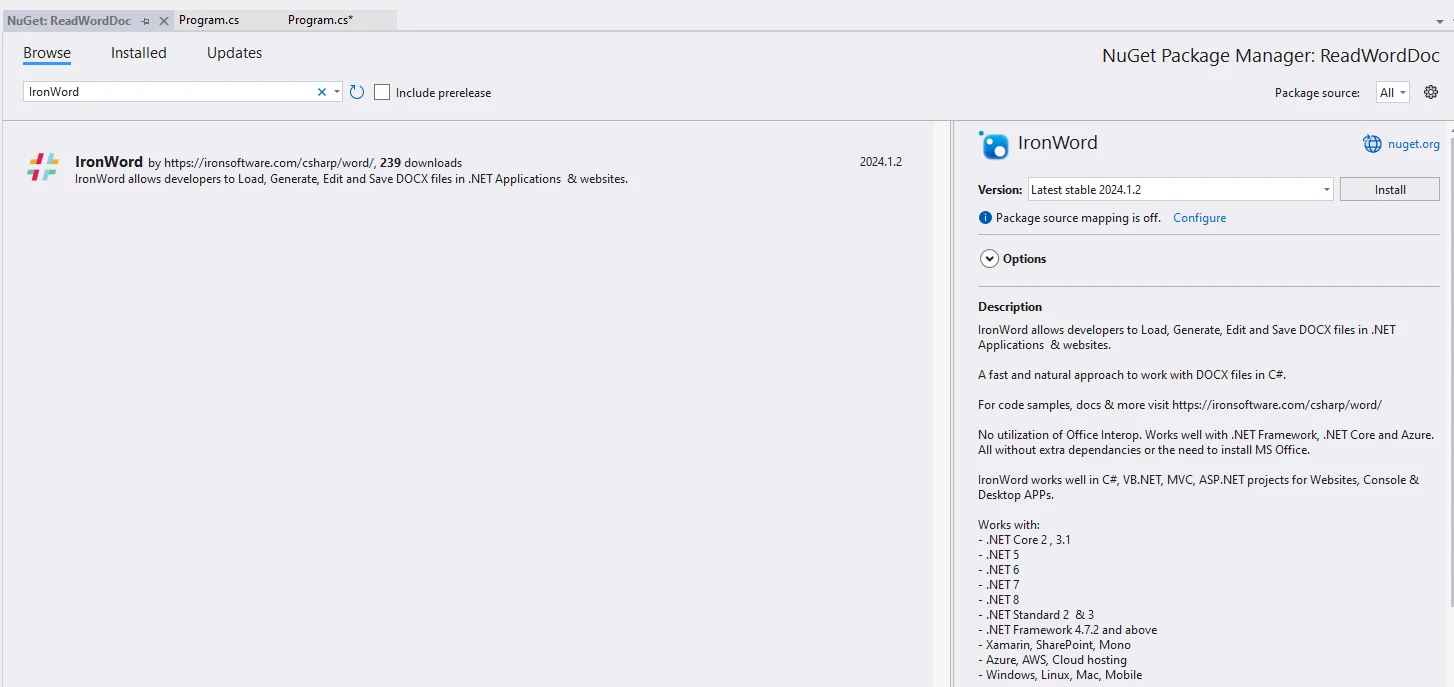Viewport: 1454px width, 687px height.
Task: Clear the IronWord search text with X
Action: point(322,92)
